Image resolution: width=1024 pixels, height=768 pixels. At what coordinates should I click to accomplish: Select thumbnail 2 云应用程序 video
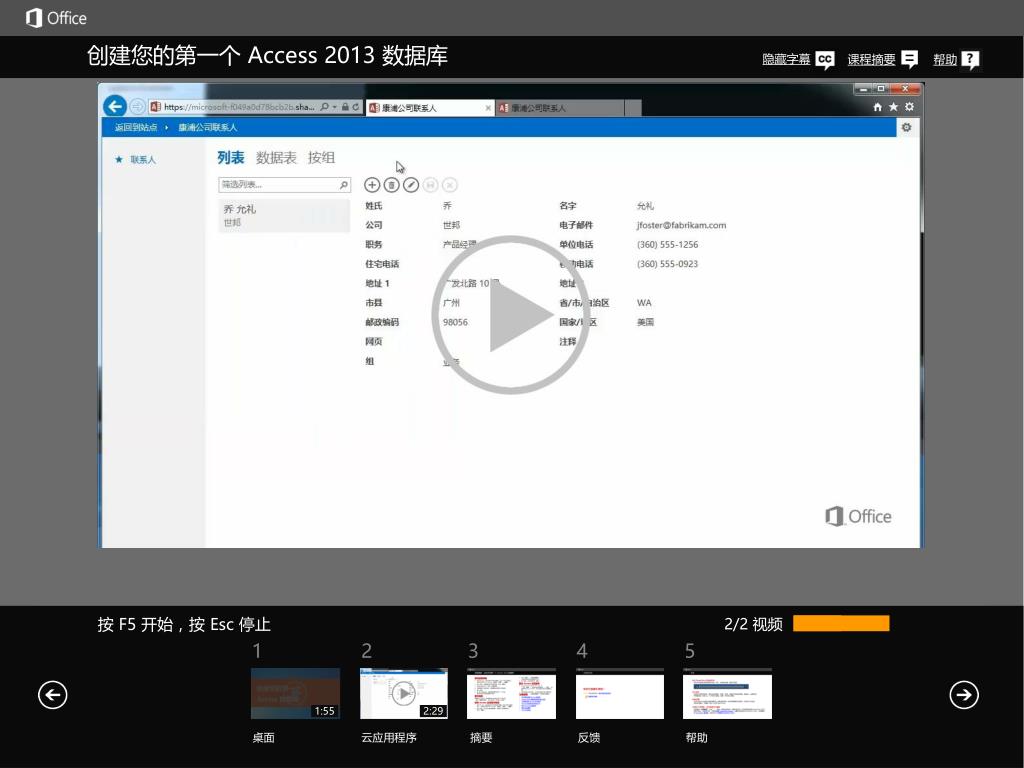[404, 693]
